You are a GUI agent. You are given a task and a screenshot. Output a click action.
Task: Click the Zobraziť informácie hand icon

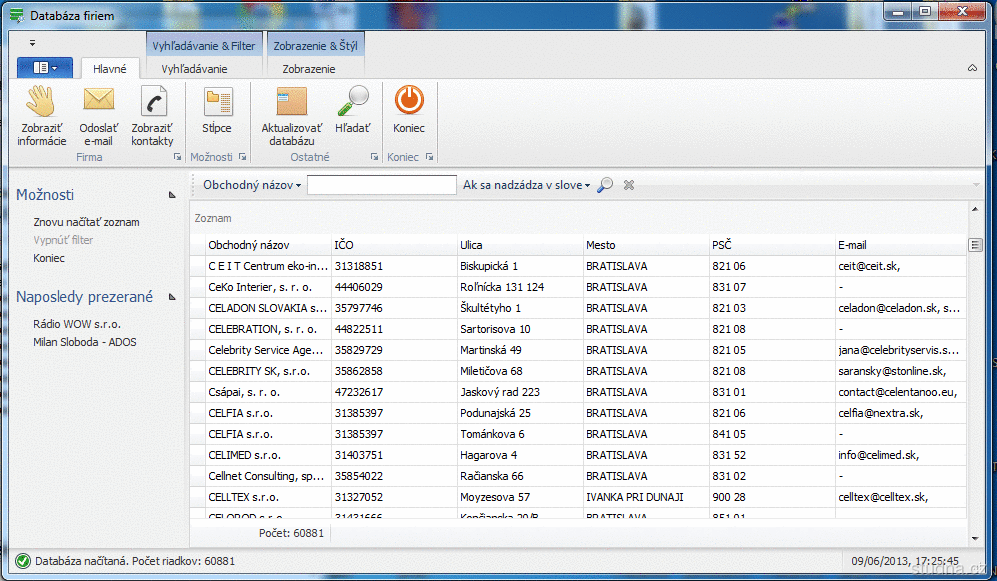click(41, 101)
